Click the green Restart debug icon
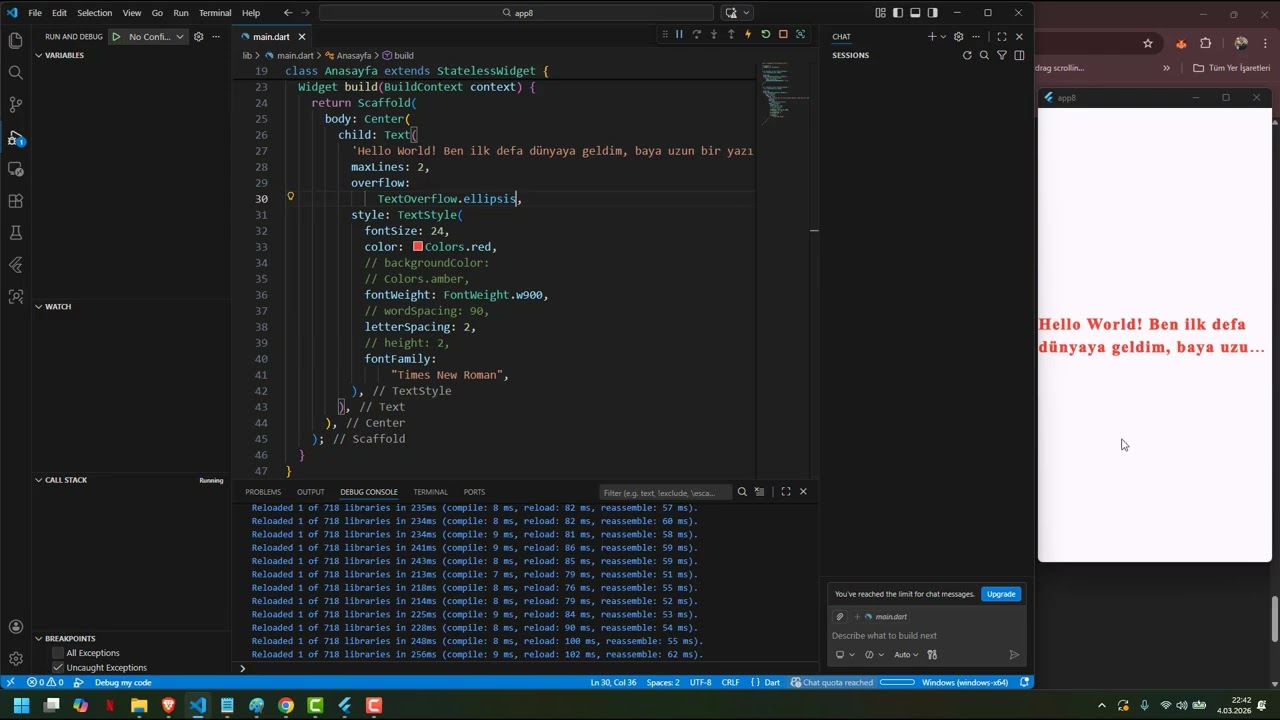This screenshot has width=1280, height=720. click(x=766, y=34)
